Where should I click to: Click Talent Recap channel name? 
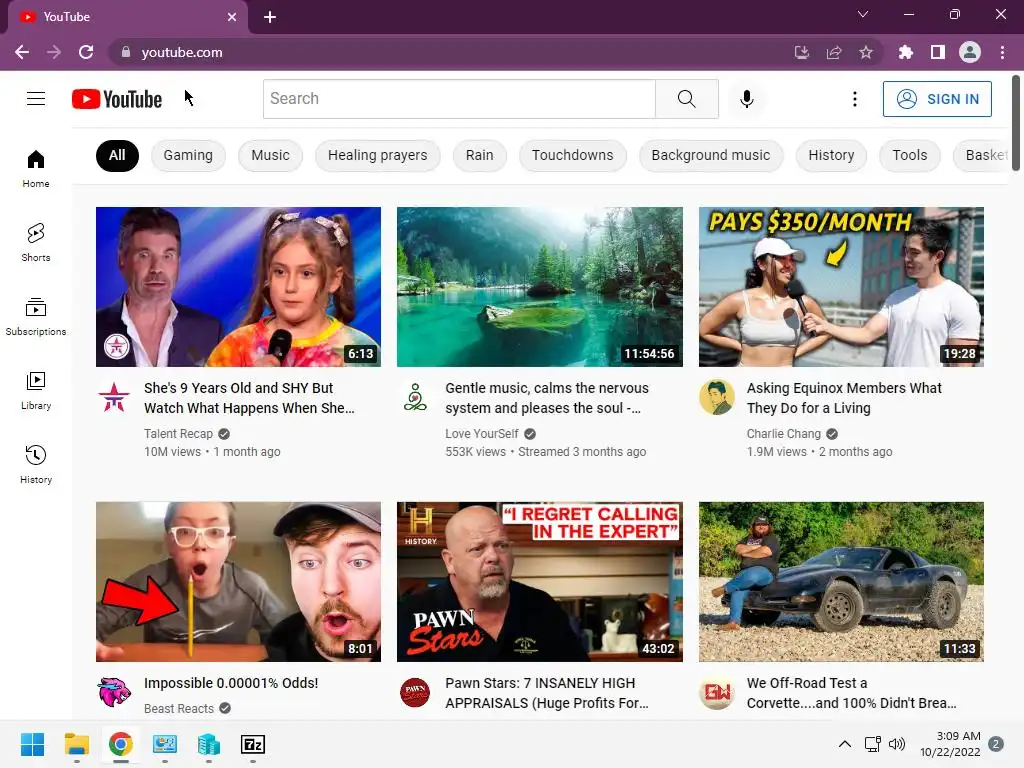[178, 434]
